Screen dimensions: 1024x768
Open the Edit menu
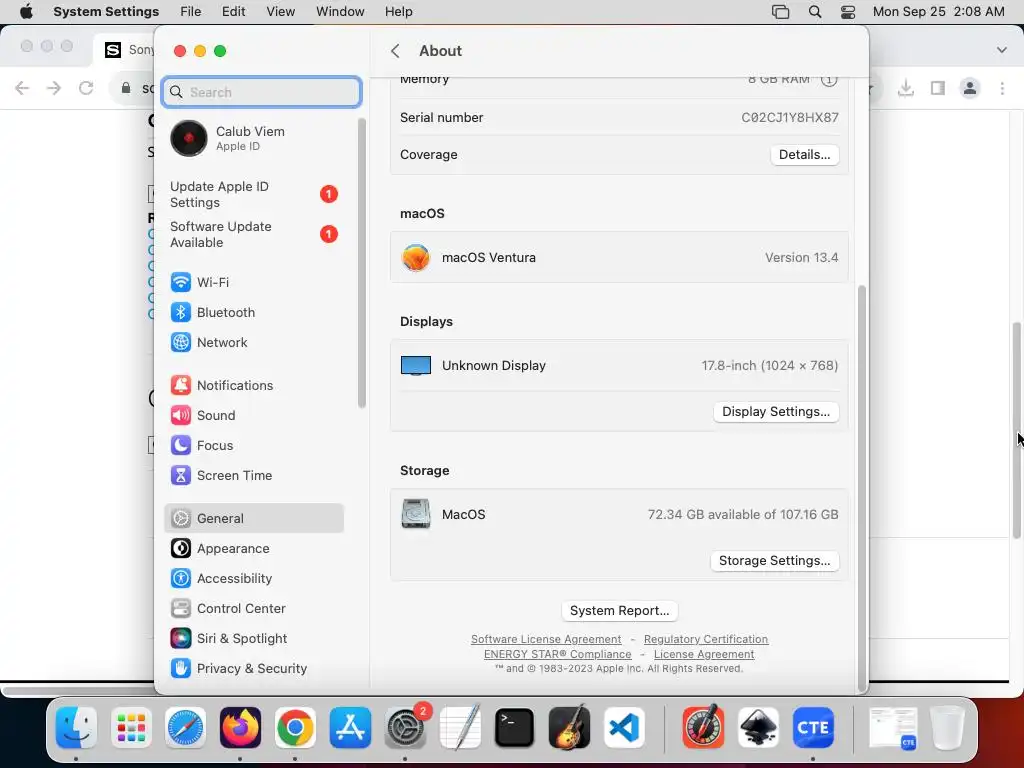pos(233,12)
